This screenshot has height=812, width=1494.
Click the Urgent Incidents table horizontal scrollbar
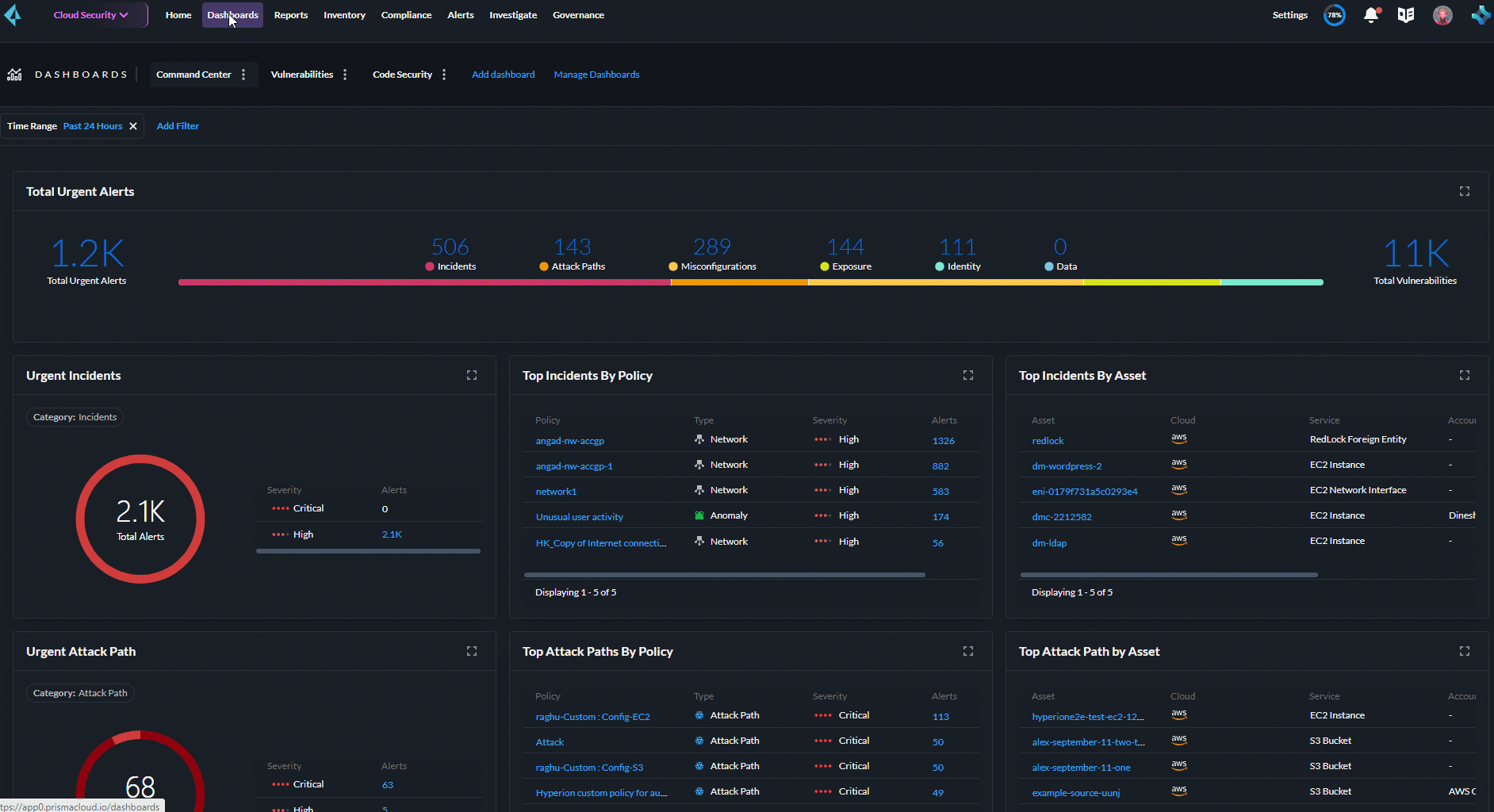pos(368,551)
